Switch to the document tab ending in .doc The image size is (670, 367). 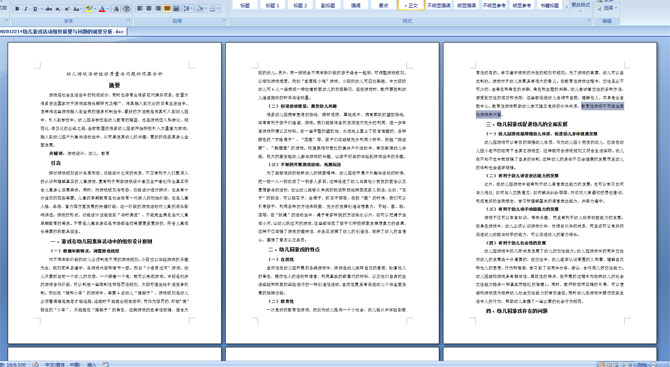pyautogui.click(x=63, y=32)
